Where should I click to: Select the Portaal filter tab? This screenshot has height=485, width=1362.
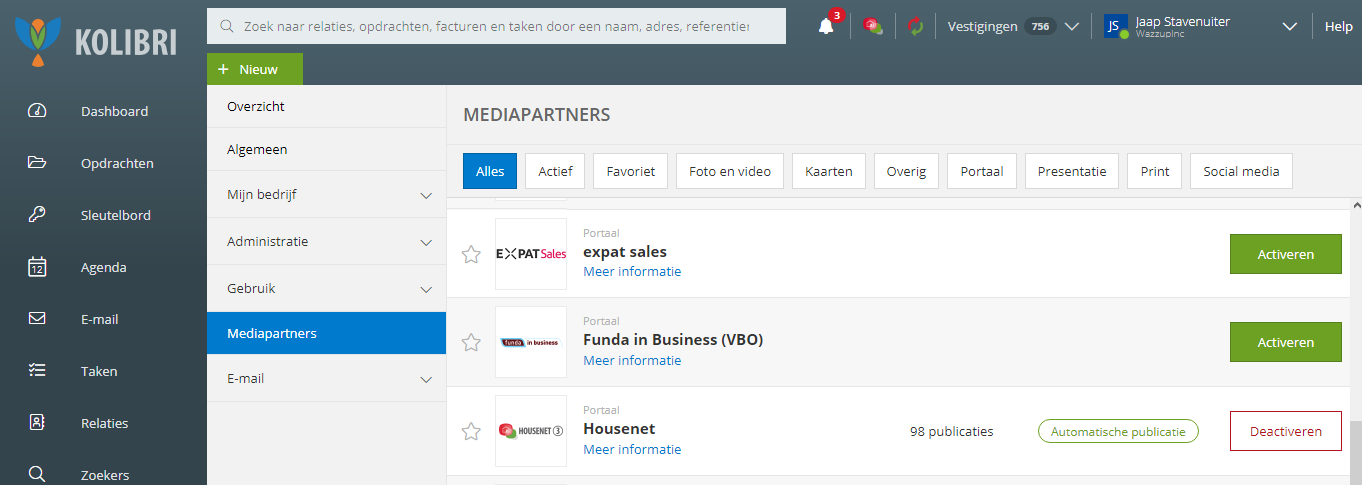[982, 171]
